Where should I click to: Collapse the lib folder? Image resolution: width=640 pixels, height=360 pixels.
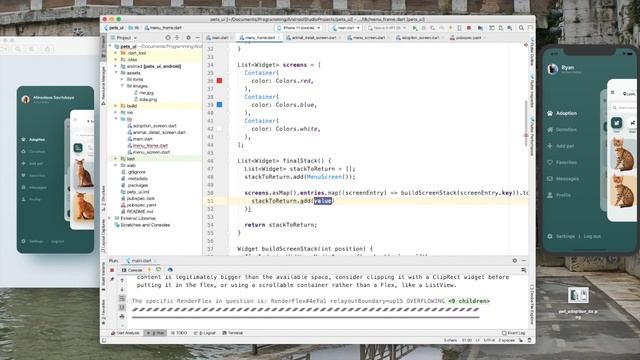(116, 119)
